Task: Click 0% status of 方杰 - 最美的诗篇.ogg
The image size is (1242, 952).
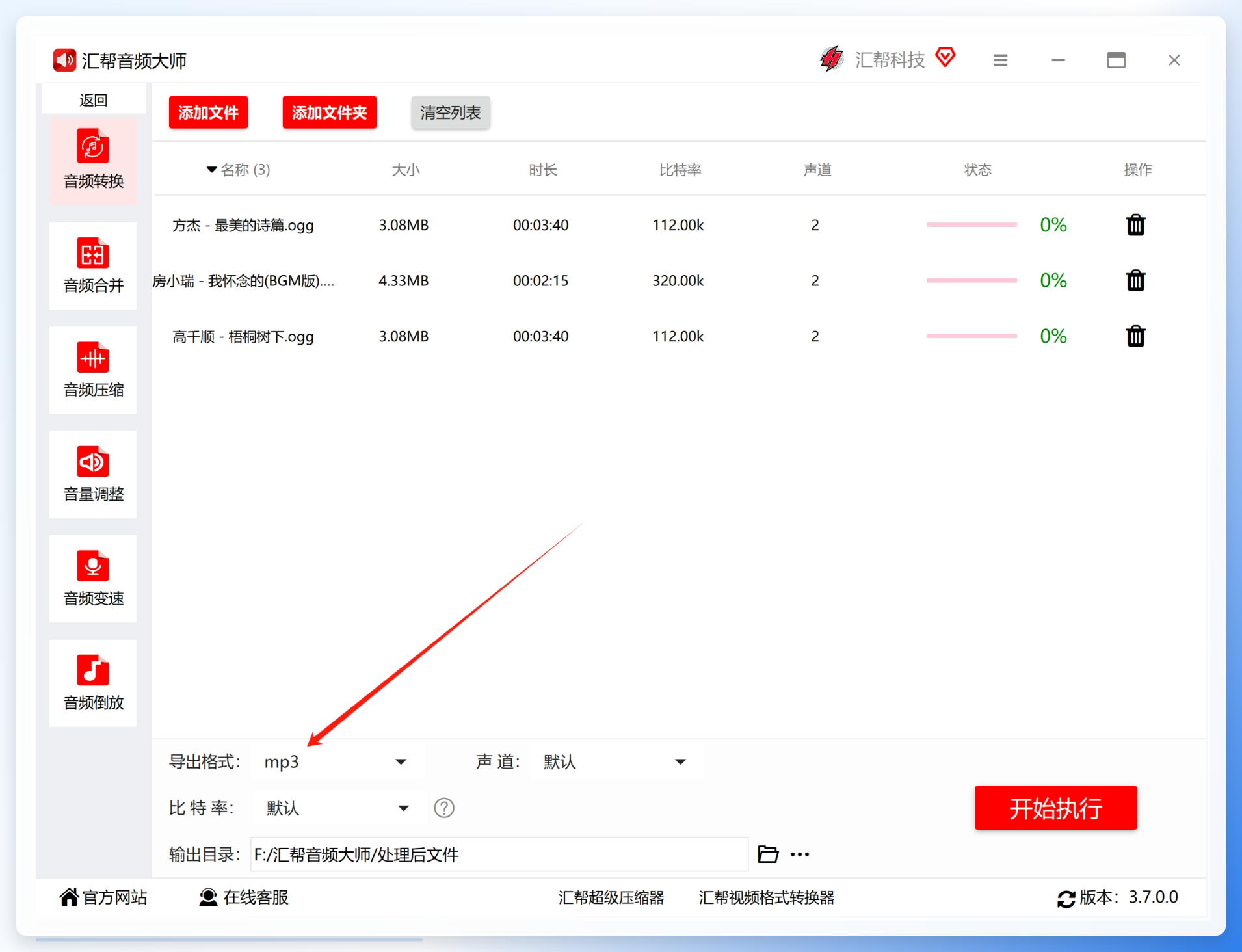Action: click(1053, 225)
